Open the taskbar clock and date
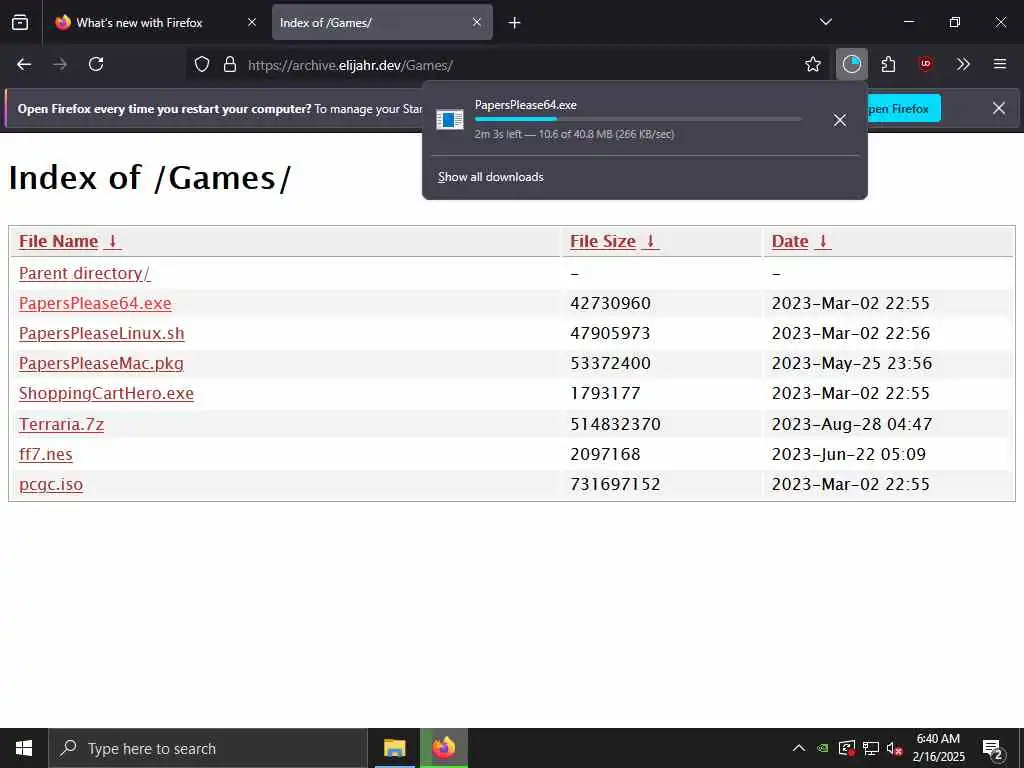Screen dimensions: 1024x768 point(938,748)
